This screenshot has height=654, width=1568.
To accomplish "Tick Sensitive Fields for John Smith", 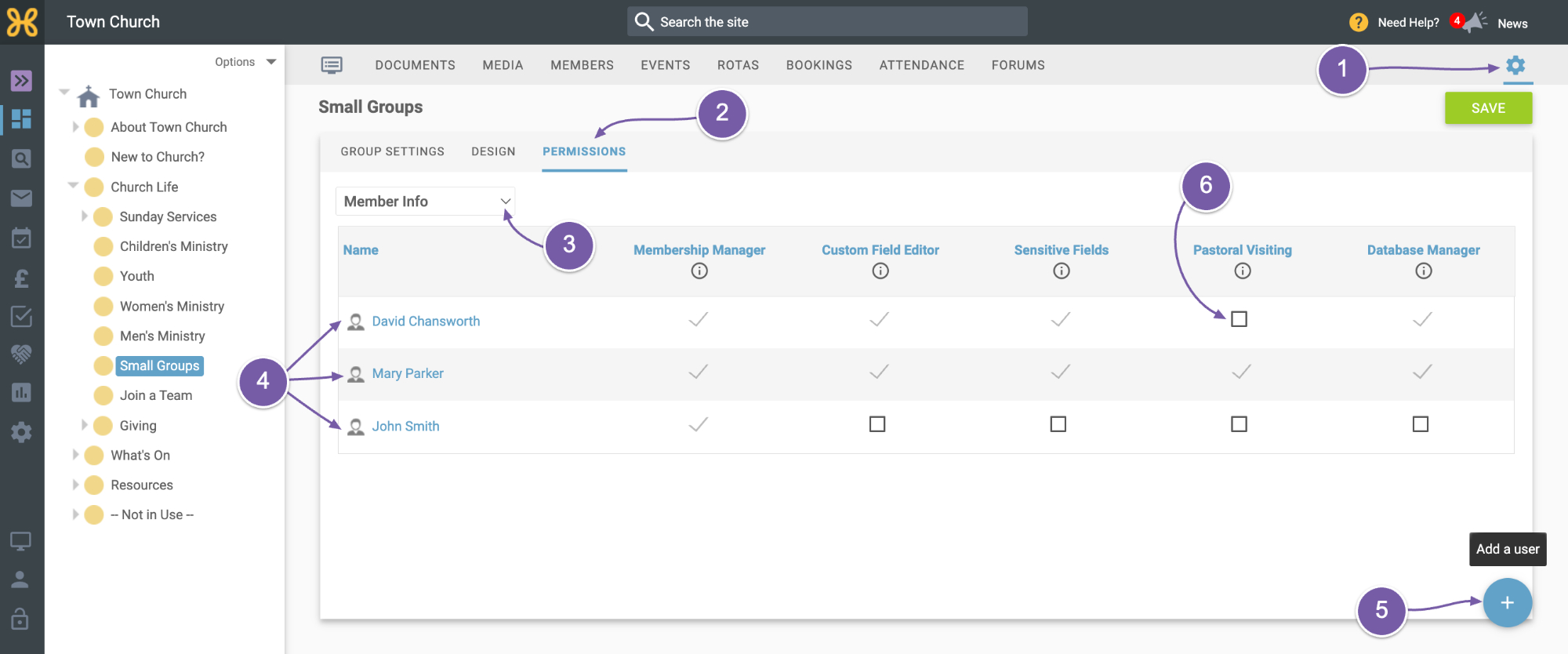I will [1058, 424].
